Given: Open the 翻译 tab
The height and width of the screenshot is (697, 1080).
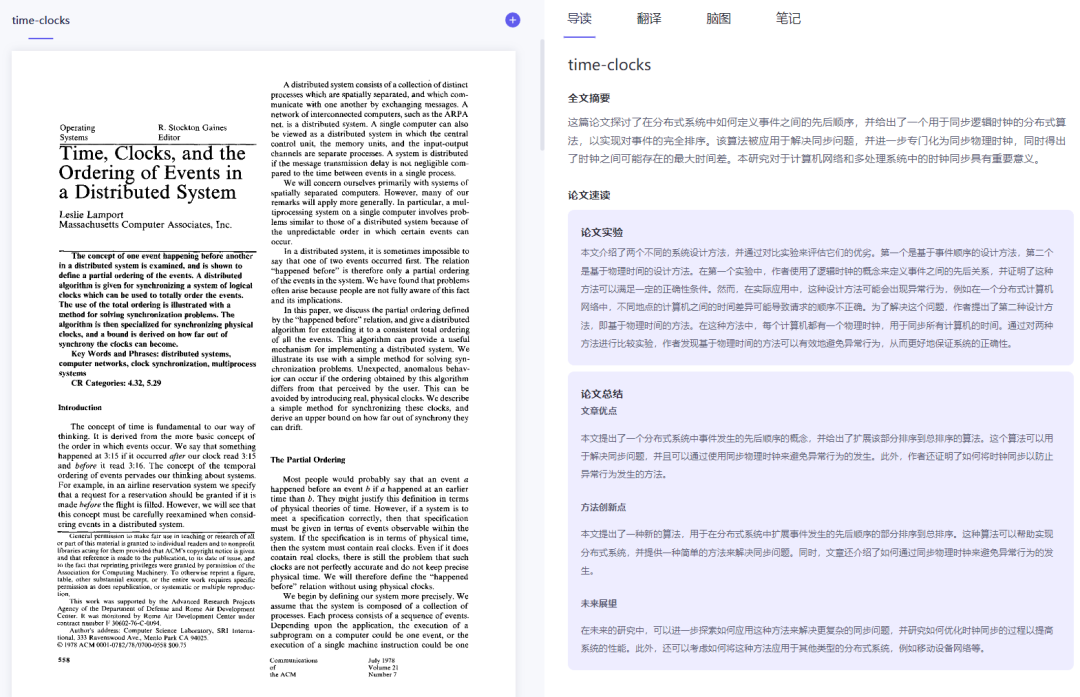Looking at the screenshot, I should pos(649,19).
